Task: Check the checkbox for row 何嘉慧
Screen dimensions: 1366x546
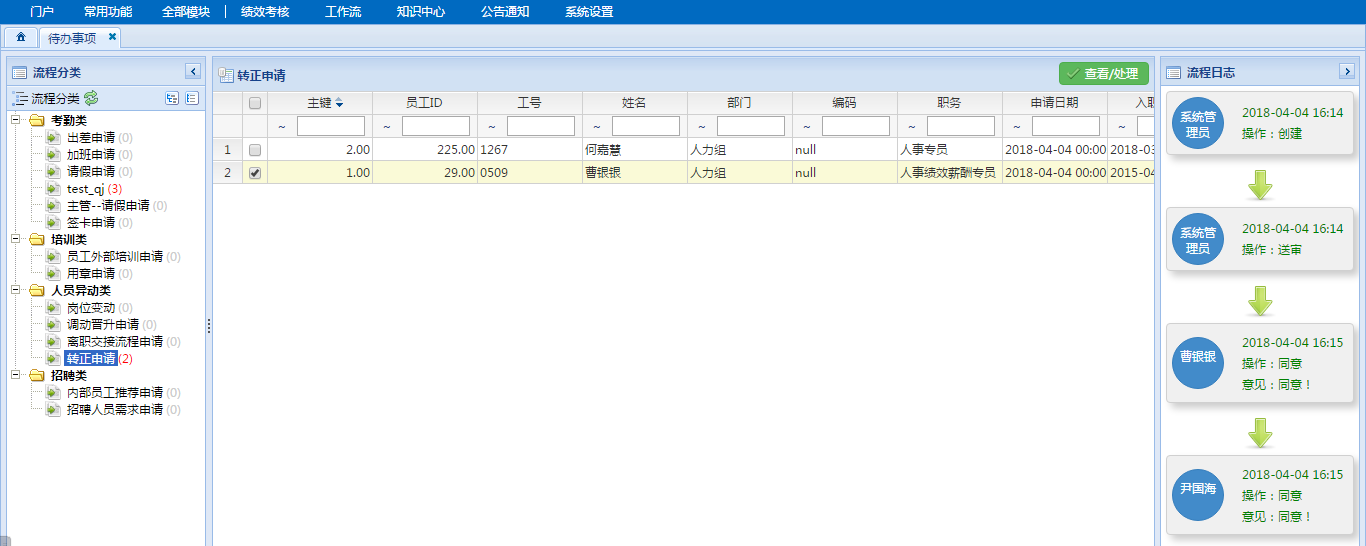Action: pyautogui.click(x=255, y=150)
